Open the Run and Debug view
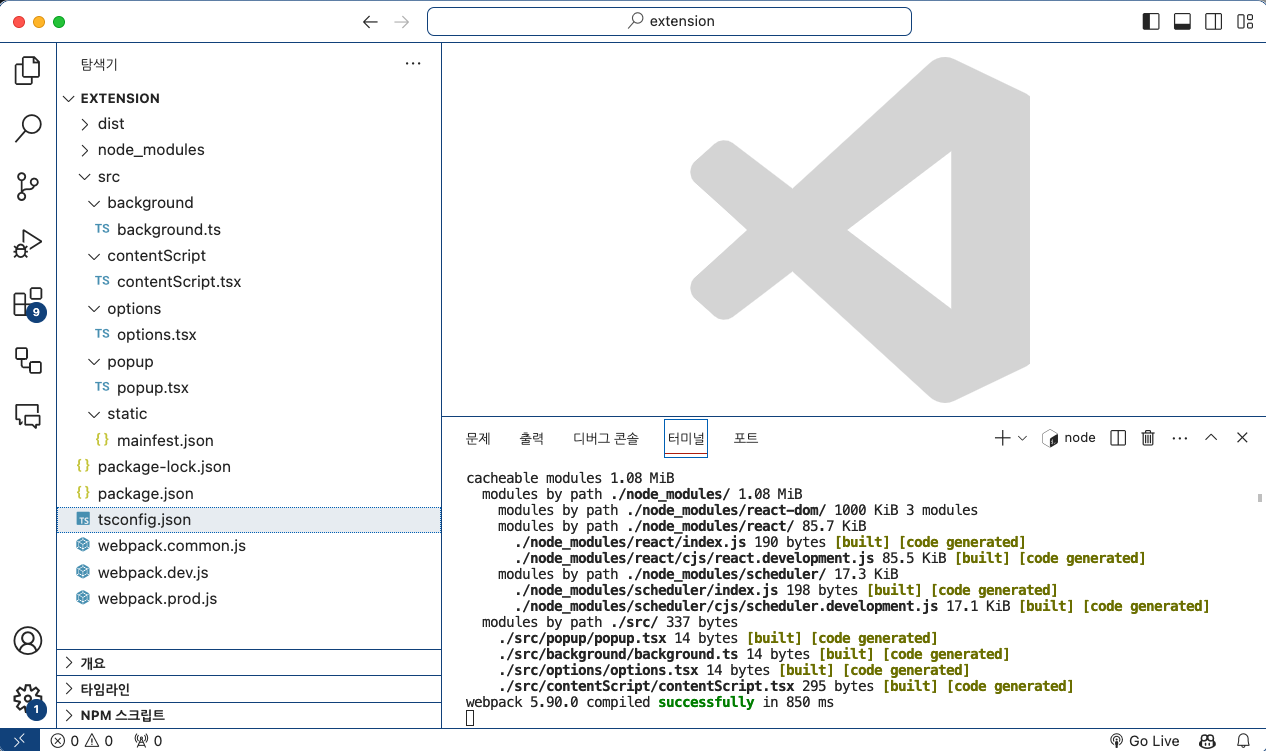 coord(28,244)
